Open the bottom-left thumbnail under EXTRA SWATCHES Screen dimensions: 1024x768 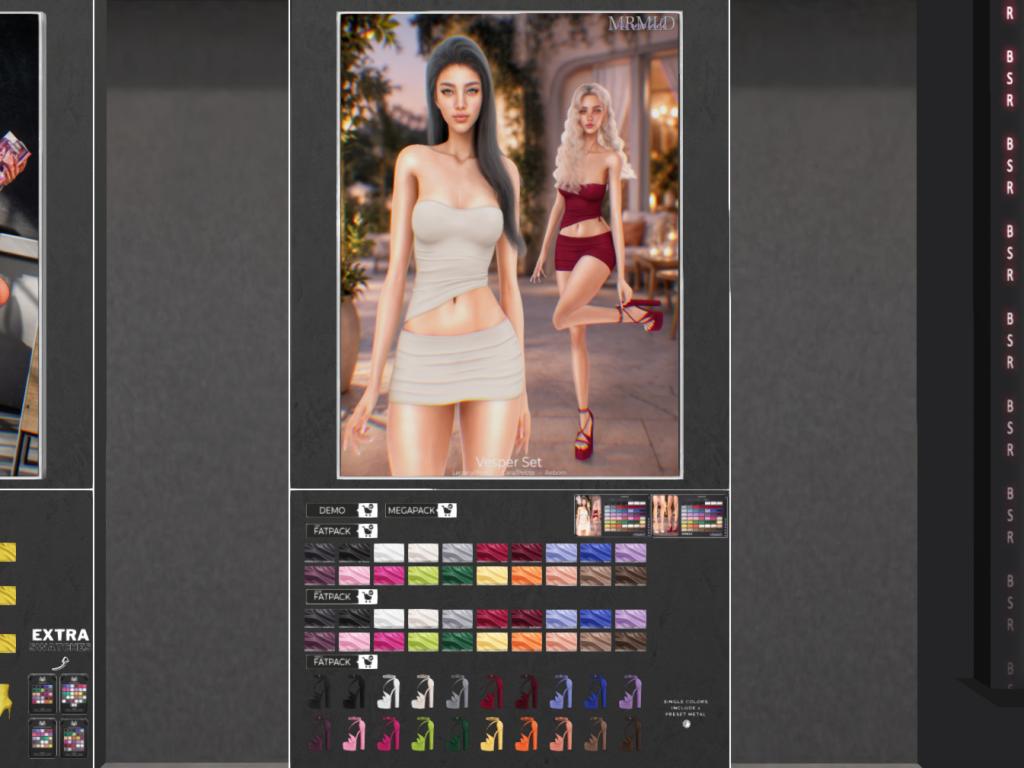(42, 739)
